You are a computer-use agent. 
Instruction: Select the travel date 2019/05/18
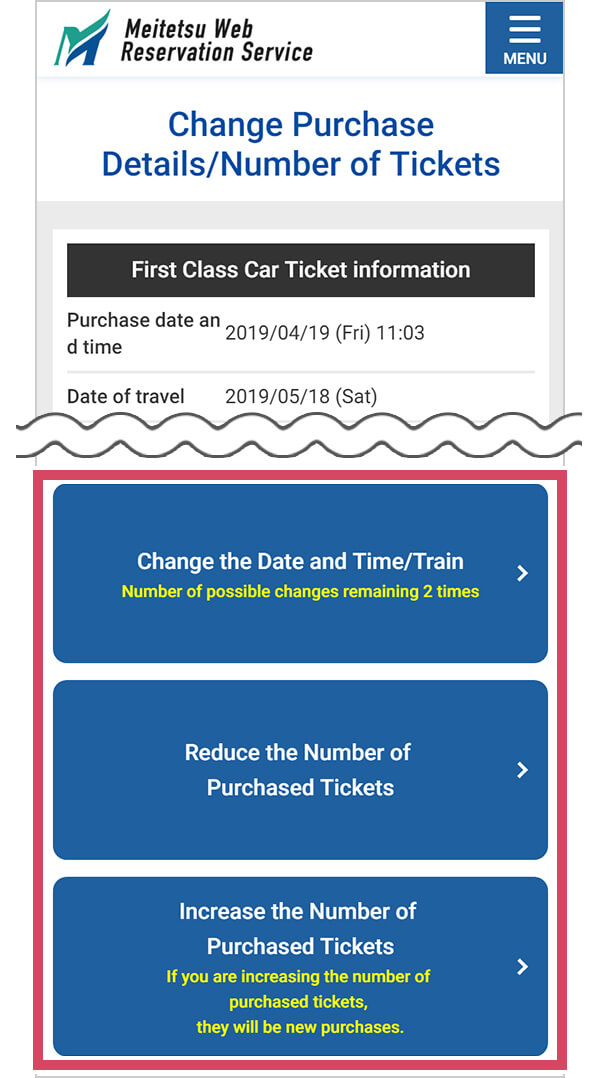tap(302, 396)
